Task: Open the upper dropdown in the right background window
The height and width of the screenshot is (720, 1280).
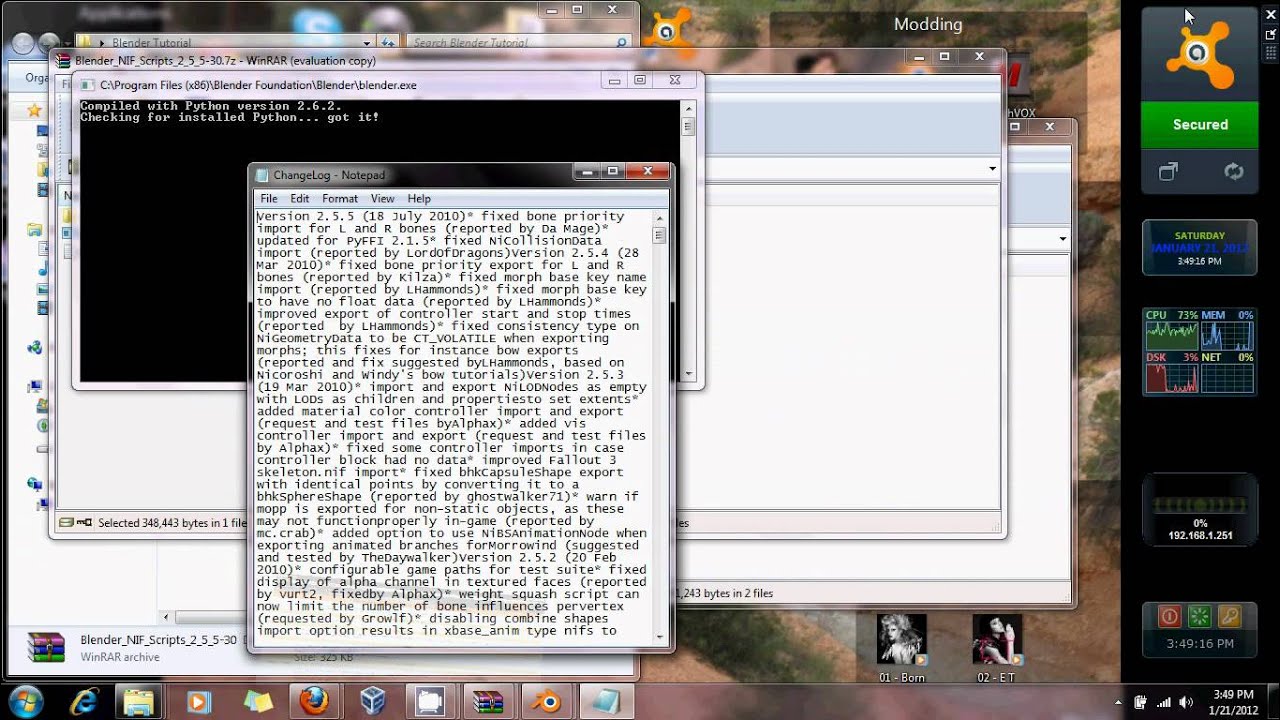Action: [992, 169]
